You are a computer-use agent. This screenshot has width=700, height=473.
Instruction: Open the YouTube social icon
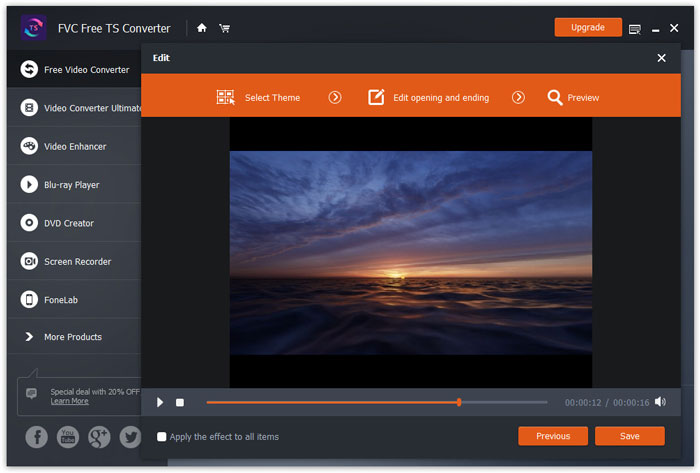68,437
